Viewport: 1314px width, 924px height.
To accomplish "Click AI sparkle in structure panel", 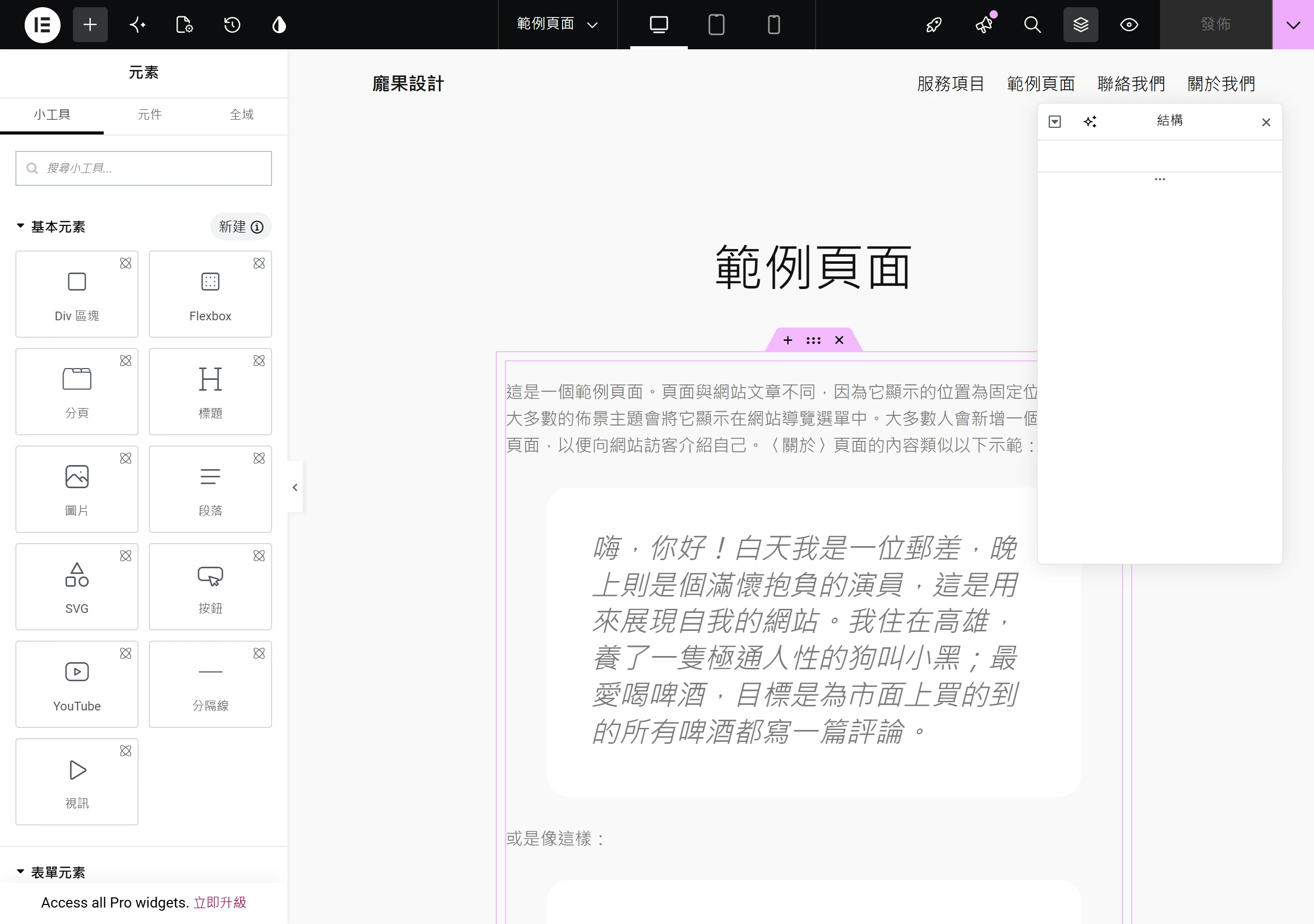I will click(x=1090, y=121).
